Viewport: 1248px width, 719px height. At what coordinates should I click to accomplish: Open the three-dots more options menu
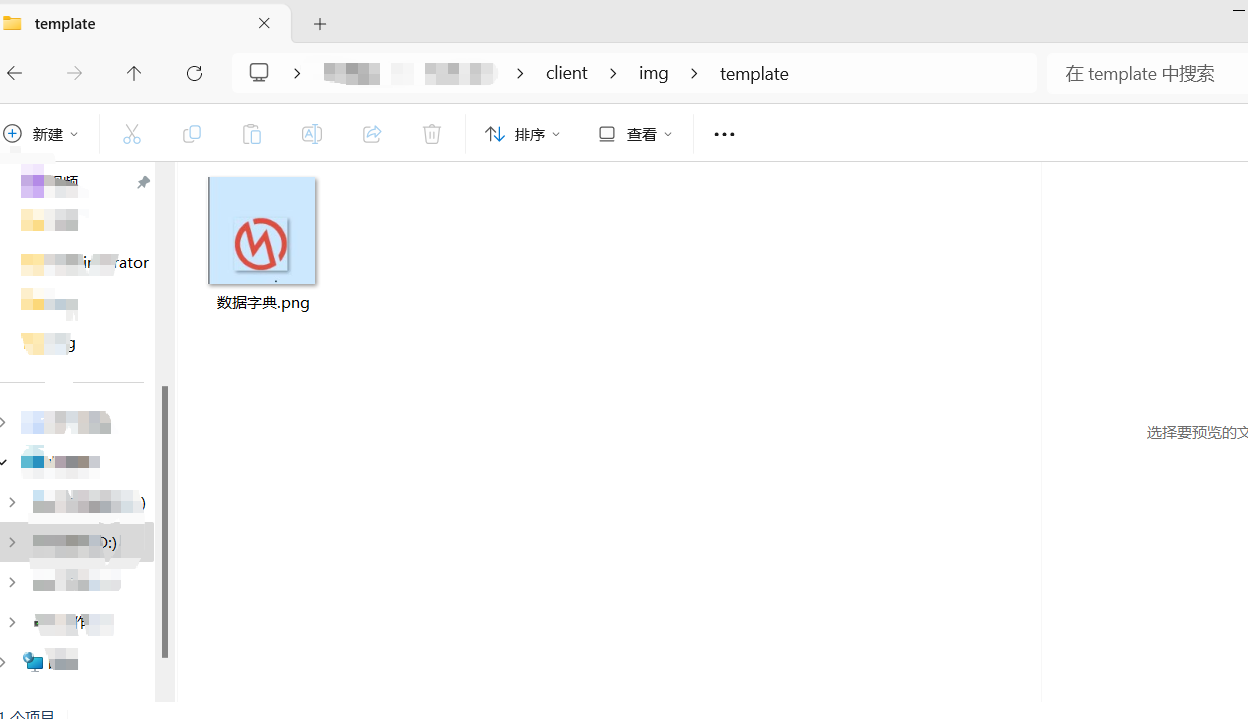point(724,134)
